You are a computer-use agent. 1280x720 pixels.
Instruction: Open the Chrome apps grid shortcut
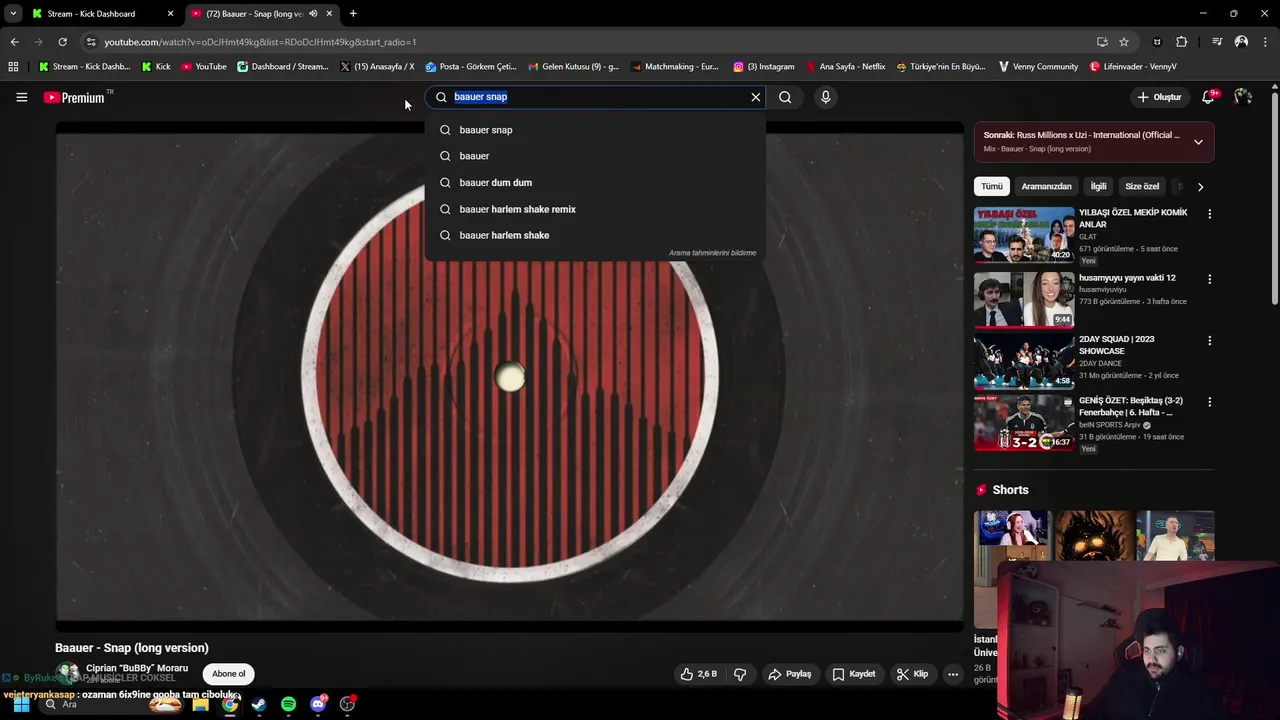tap(13, 67)
